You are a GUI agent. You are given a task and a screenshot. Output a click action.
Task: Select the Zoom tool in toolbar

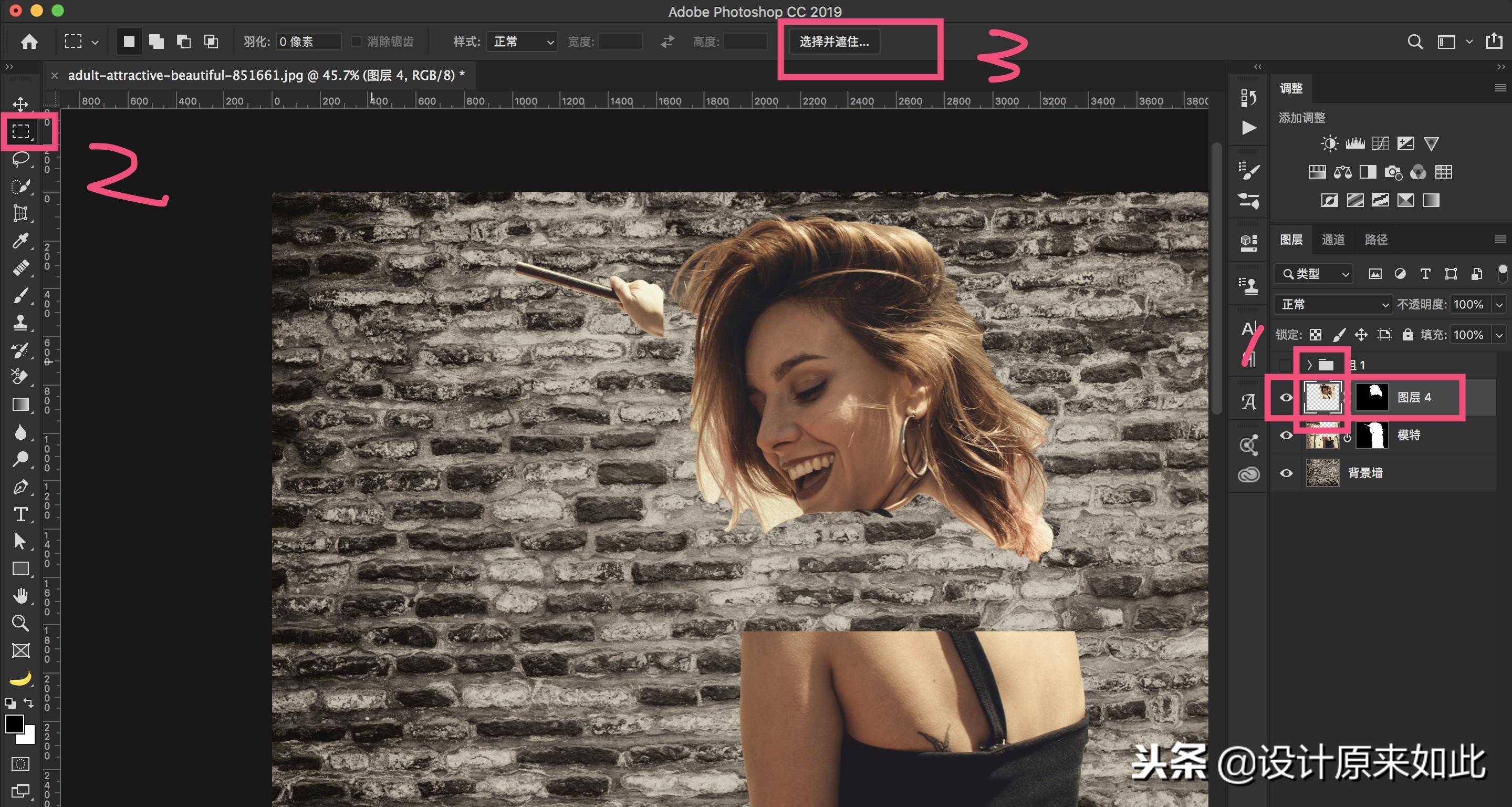20,623
